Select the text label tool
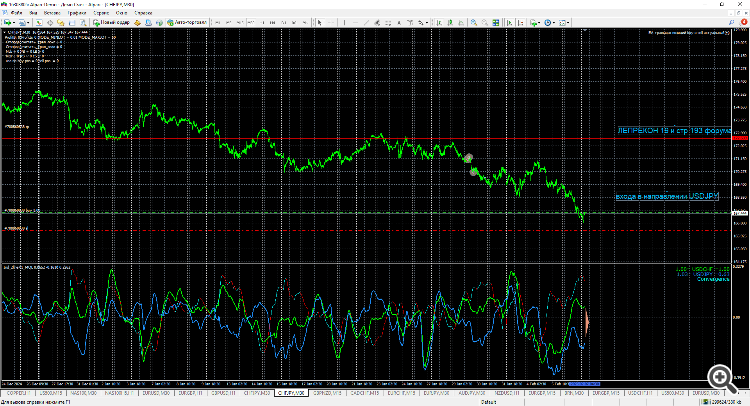 (410, 22)
